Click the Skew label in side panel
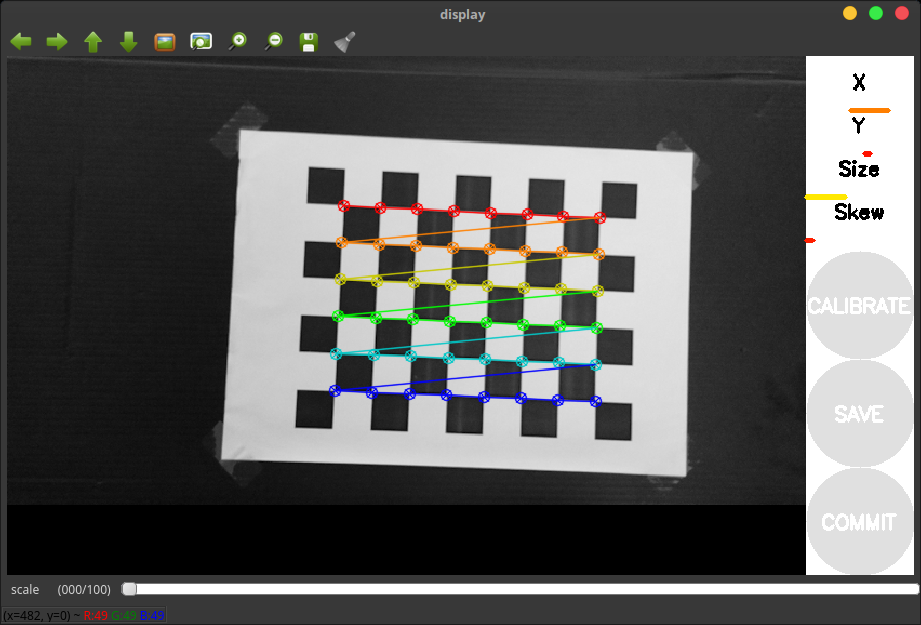The image size is (921, 625). [x=859, y=212]
